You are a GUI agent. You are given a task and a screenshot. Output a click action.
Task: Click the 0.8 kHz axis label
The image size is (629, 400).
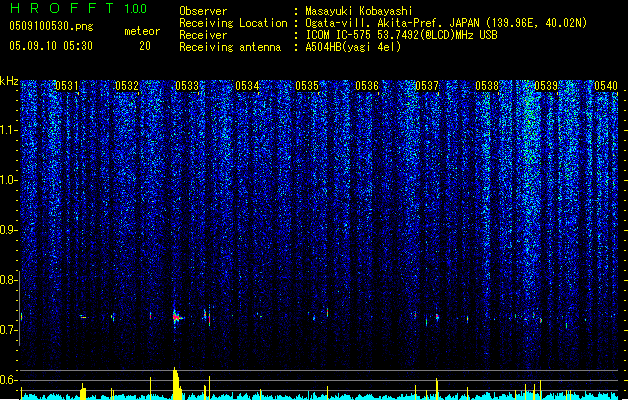[x=8, y=280]
